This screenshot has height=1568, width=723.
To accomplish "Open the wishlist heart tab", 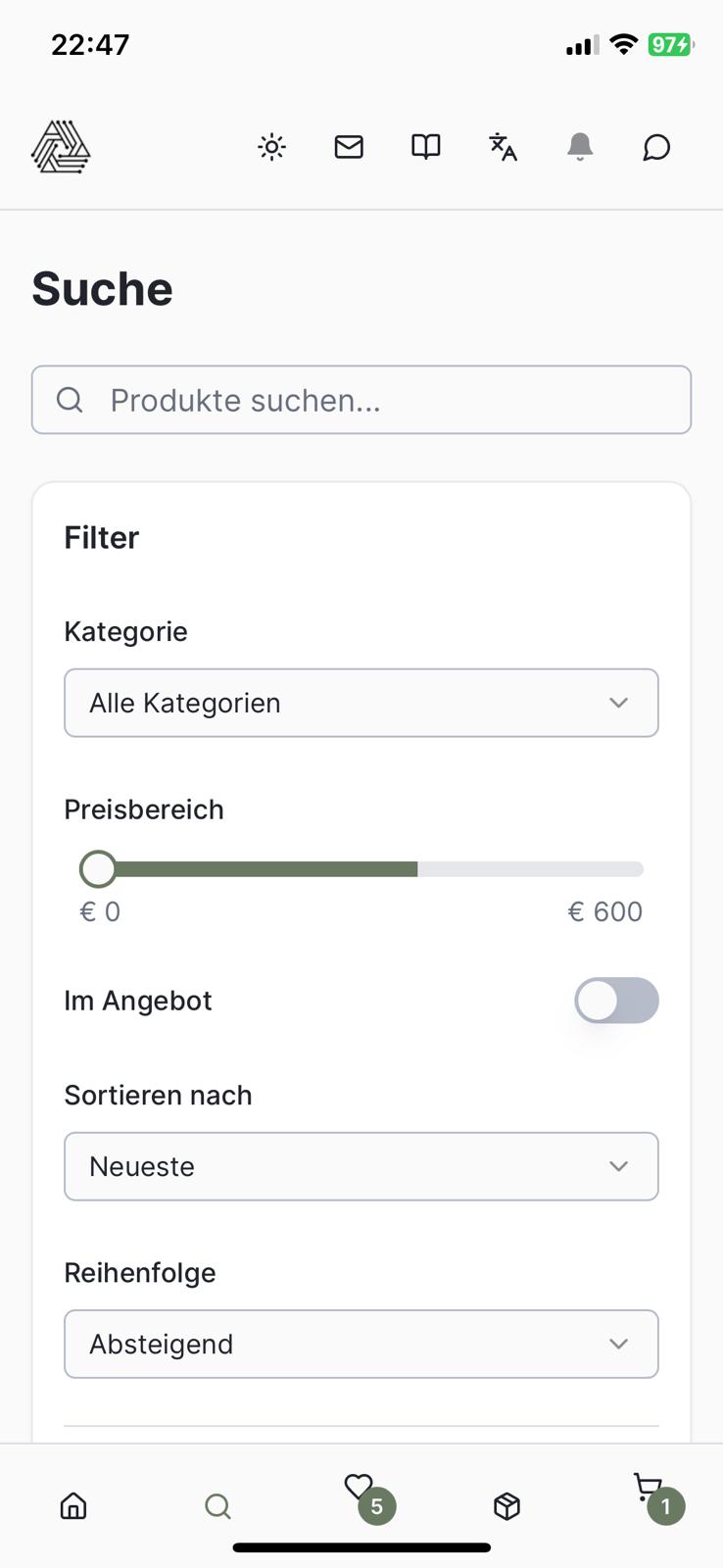I will point(361,1490).
